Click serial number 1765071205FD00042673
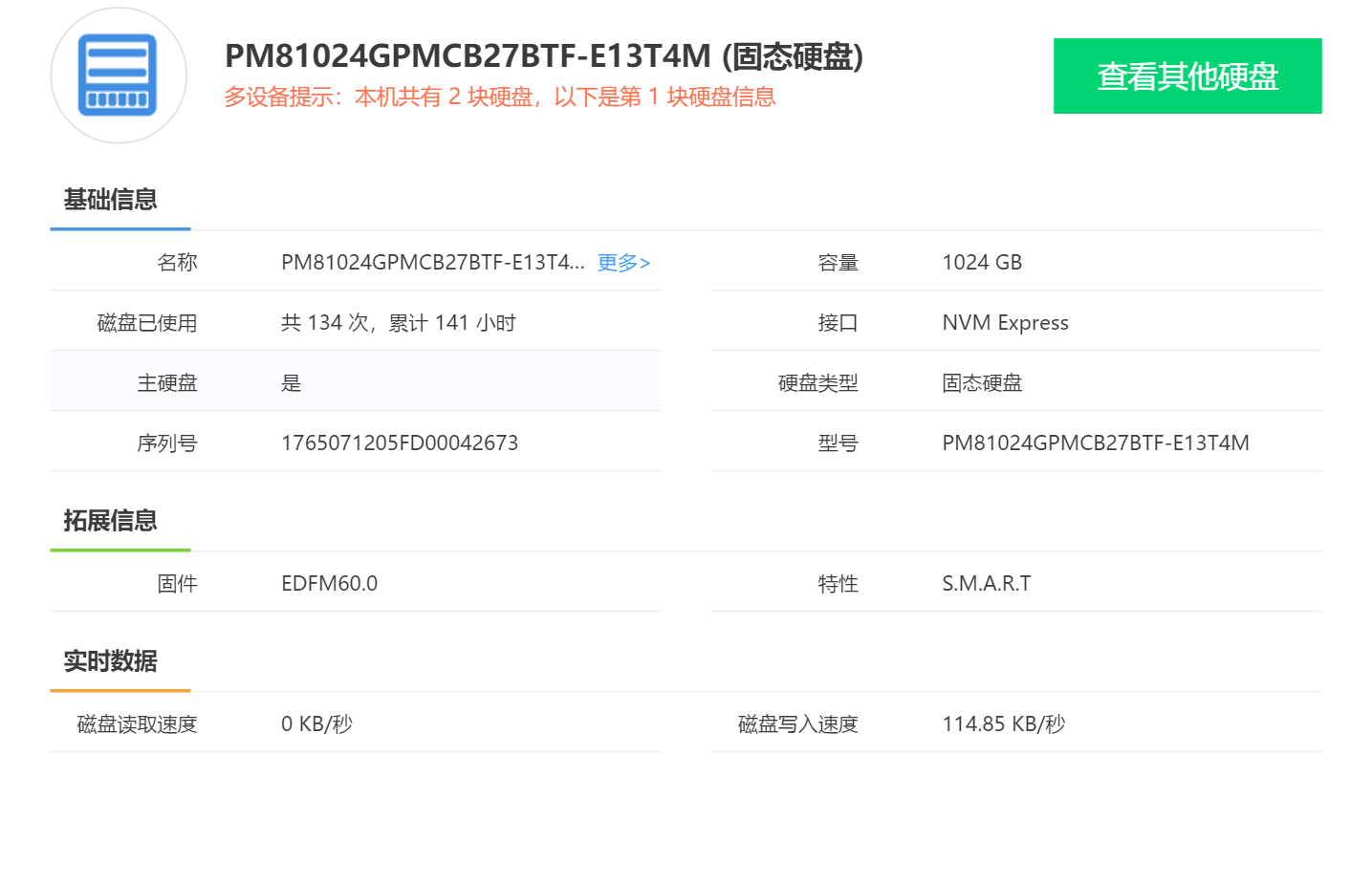 pyautogui.click(x=400, y=443)
